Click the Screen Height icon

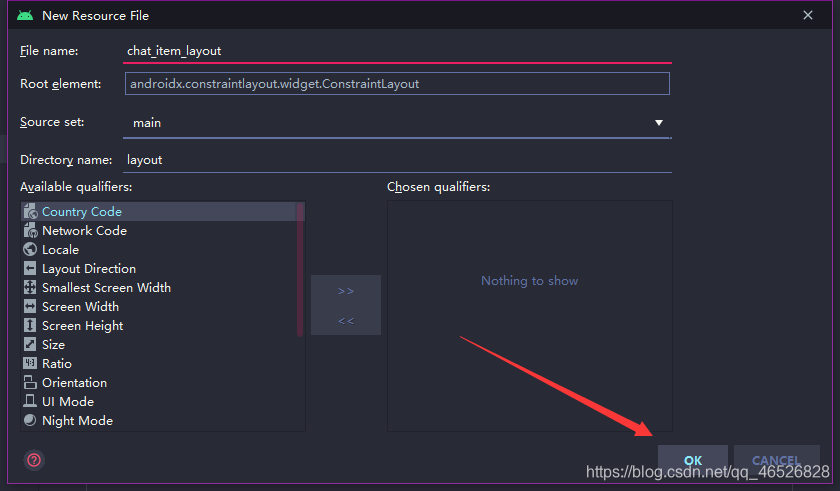click(x=30, y=326)
